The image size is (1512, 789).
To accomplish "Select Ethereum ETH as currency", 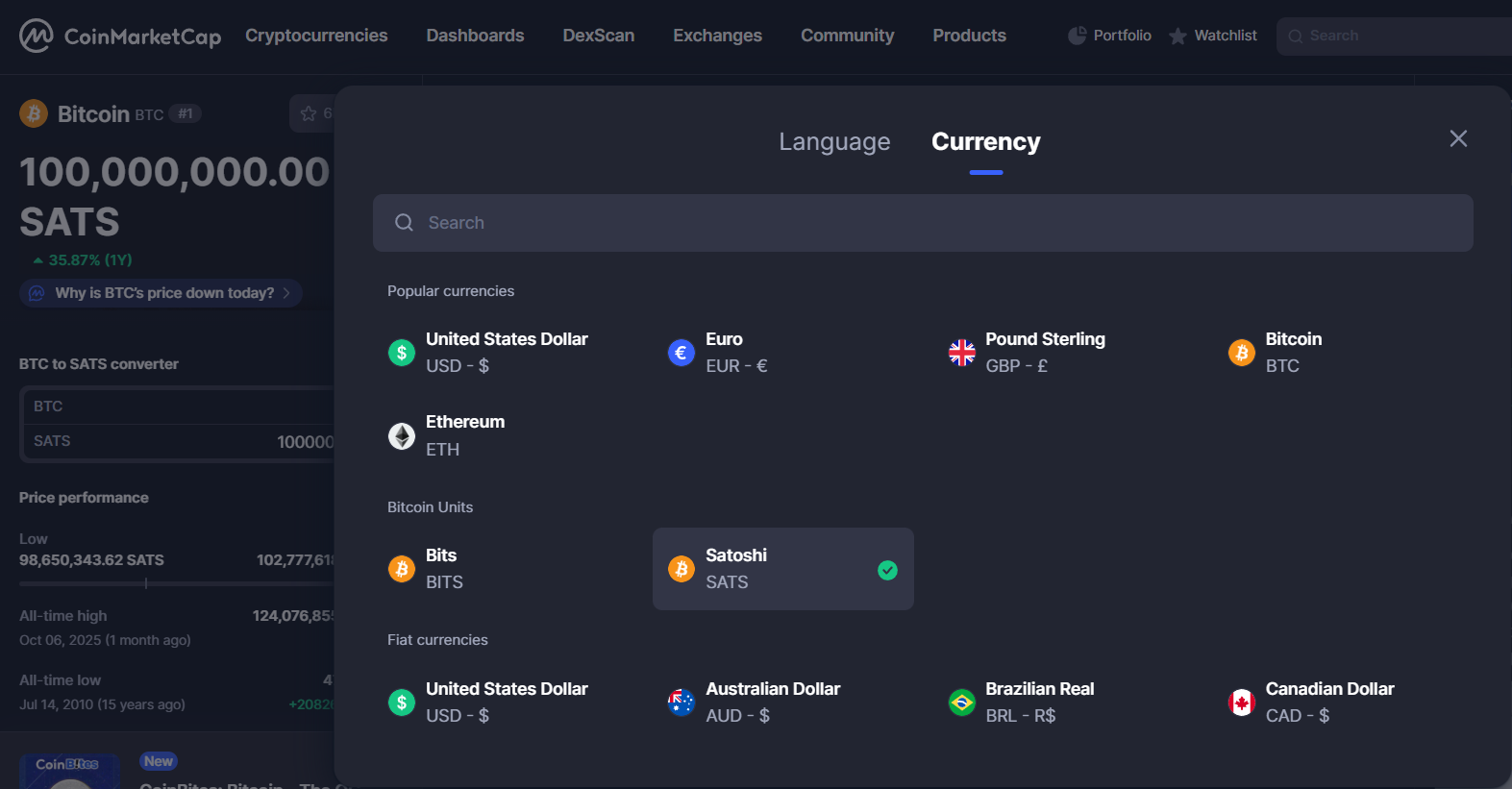I will [x=504, y=435].
